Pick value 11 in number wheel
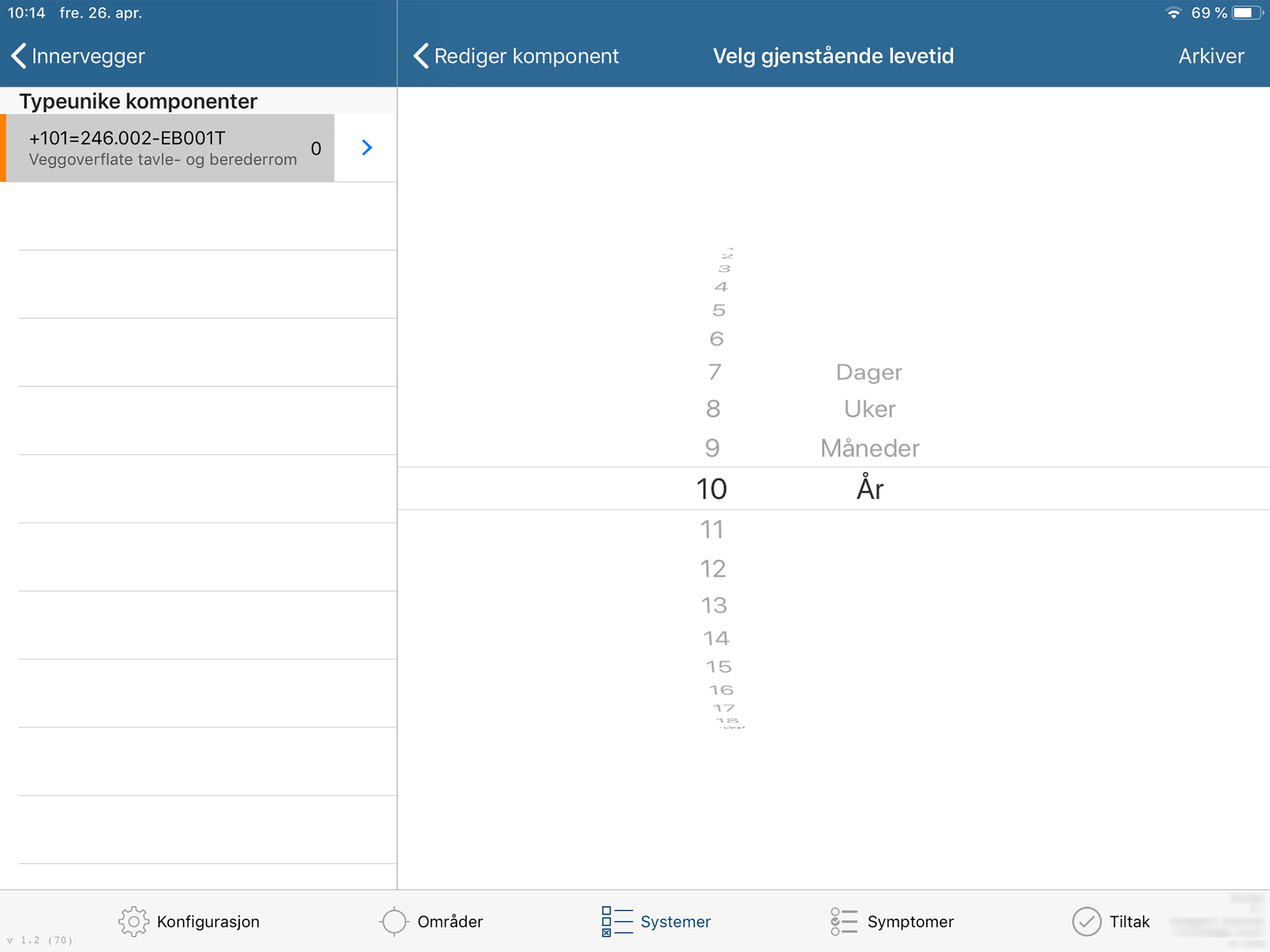This screenshot has height=952, width=1270. tap(712, 529)
